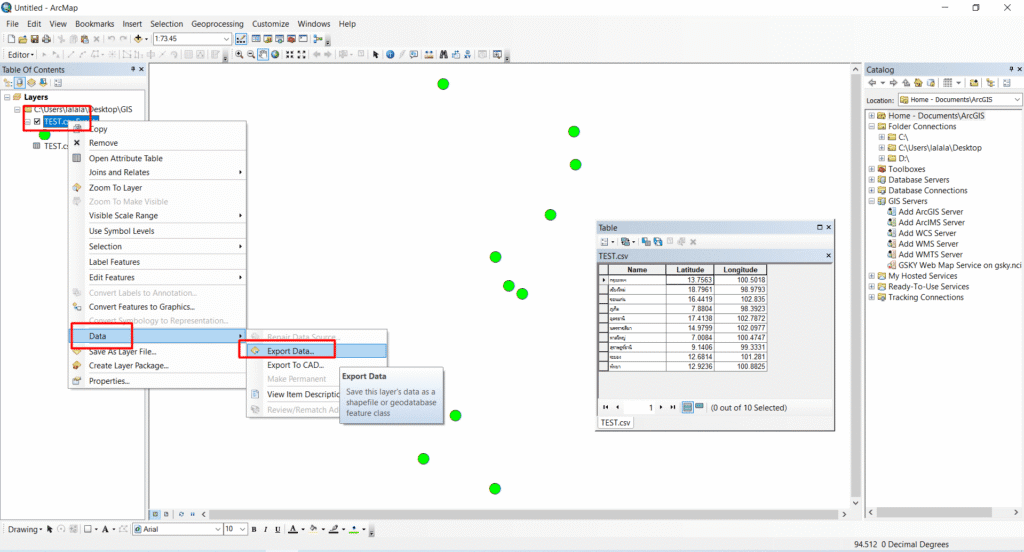The height and width of the screenshot is (552, 1024).
Task: Toggle Underline text formatting
Action: [x=278, y=530]
